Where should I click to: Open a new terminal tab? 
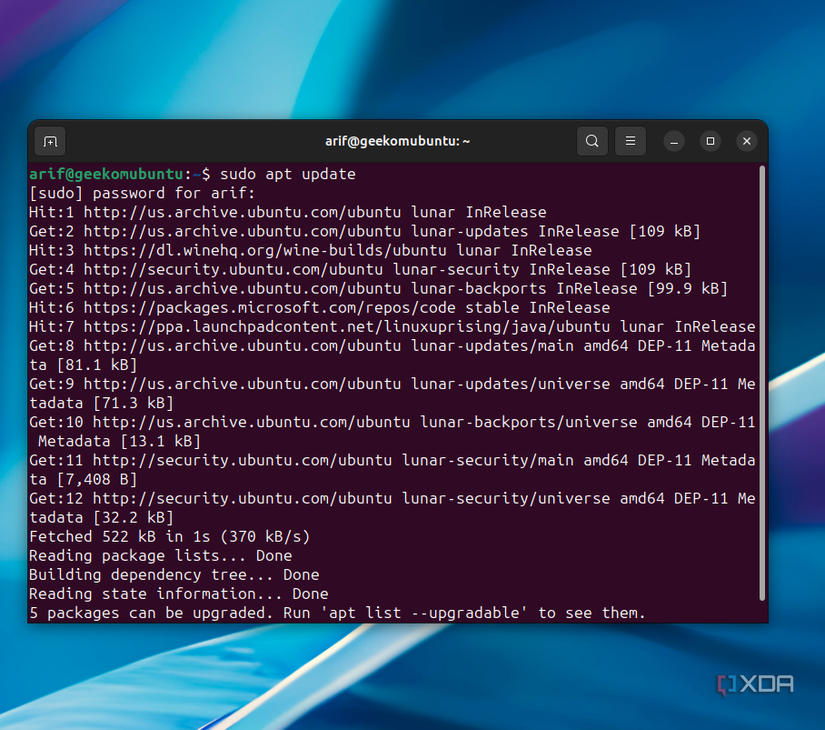tap(49, 141)
